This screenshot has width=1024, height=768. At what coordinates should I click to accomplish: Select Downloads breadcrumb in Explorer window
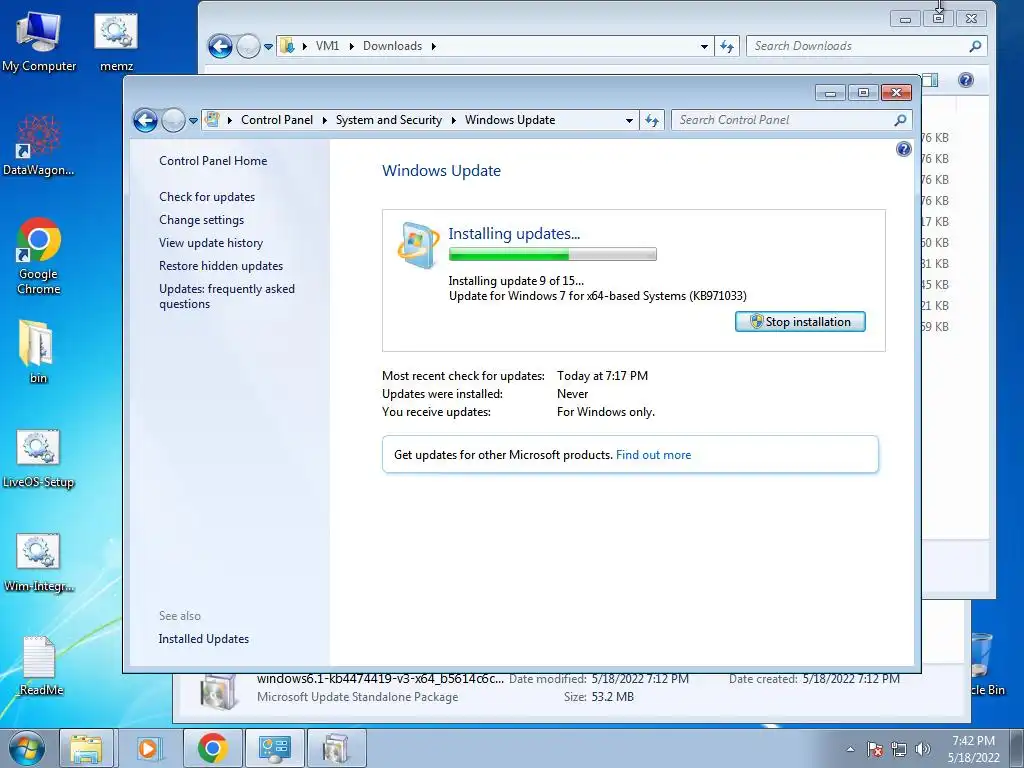[392, 46]
